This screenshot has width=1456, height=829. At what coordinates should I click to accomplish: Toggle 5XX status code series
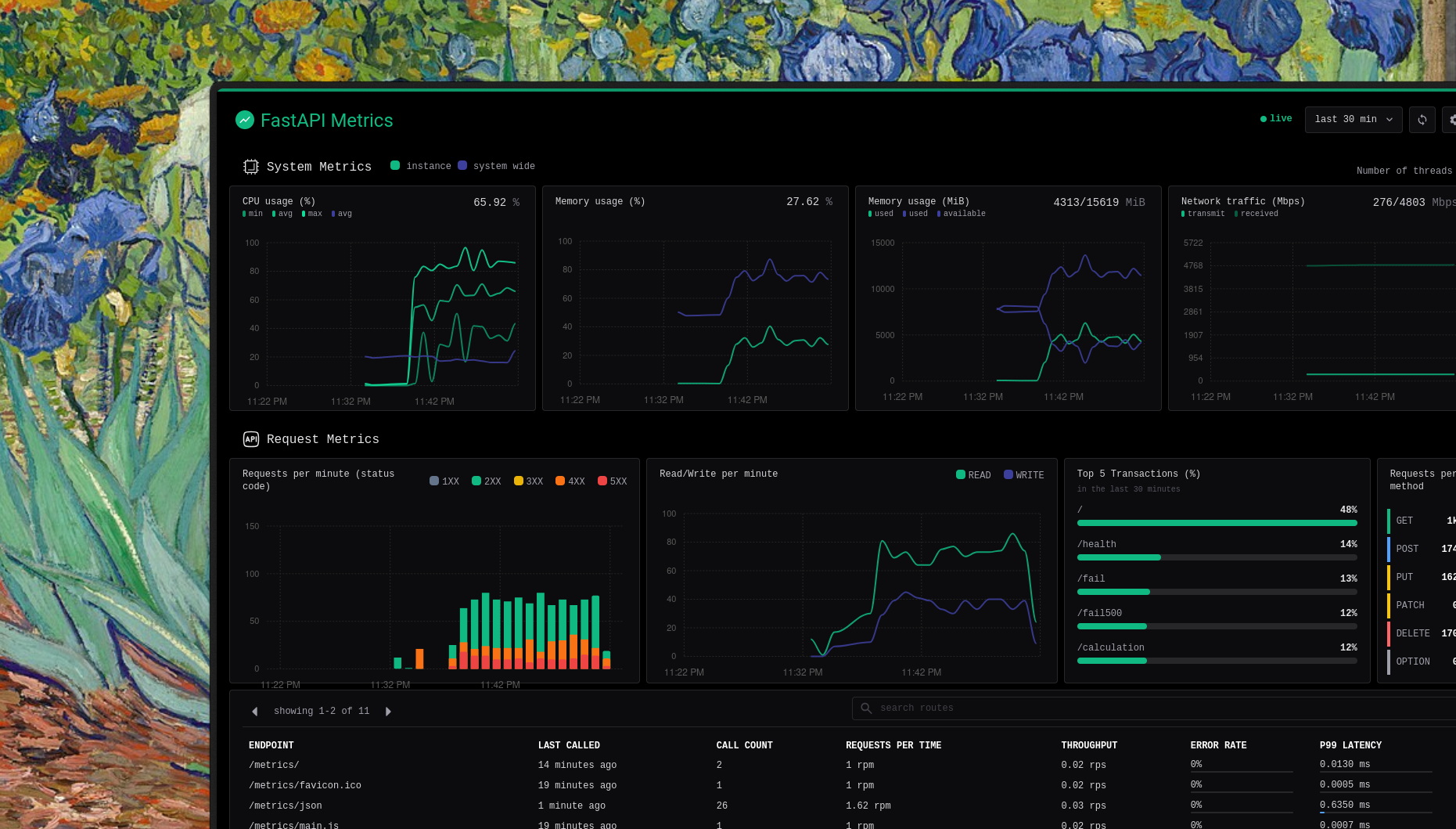(613, 481)
